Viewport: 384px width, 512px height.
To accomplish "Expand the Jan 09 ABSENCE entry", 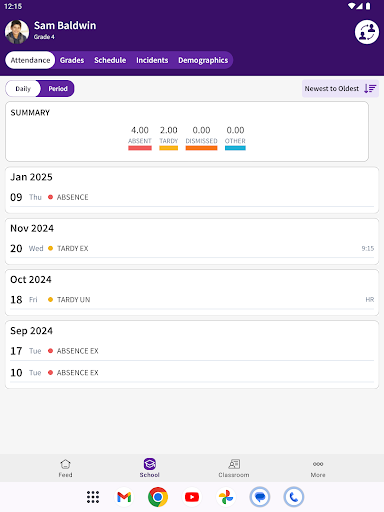I will click(192, 197).
